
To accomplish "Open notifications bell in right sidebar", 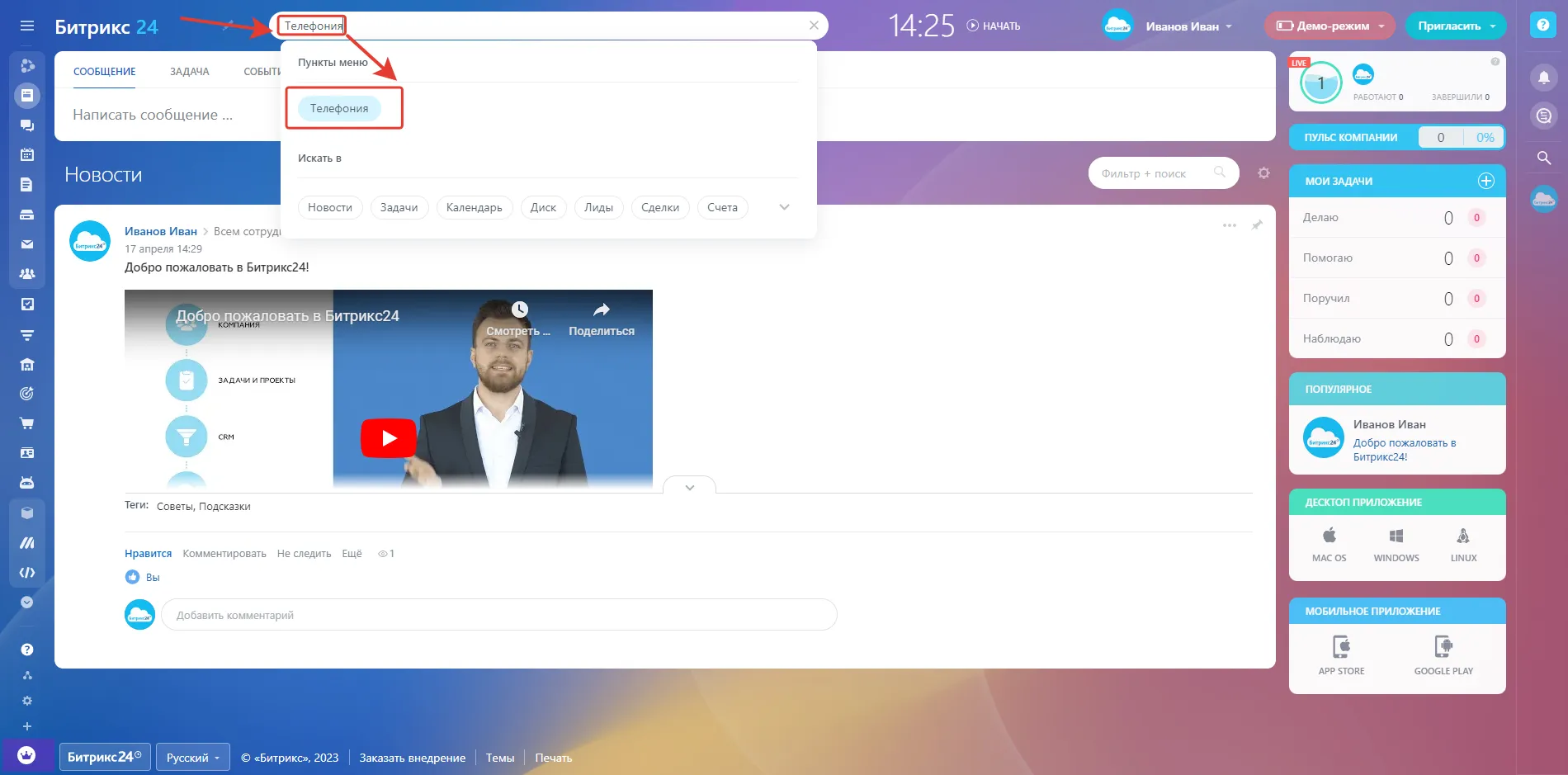I will [x=1543, y=78].
